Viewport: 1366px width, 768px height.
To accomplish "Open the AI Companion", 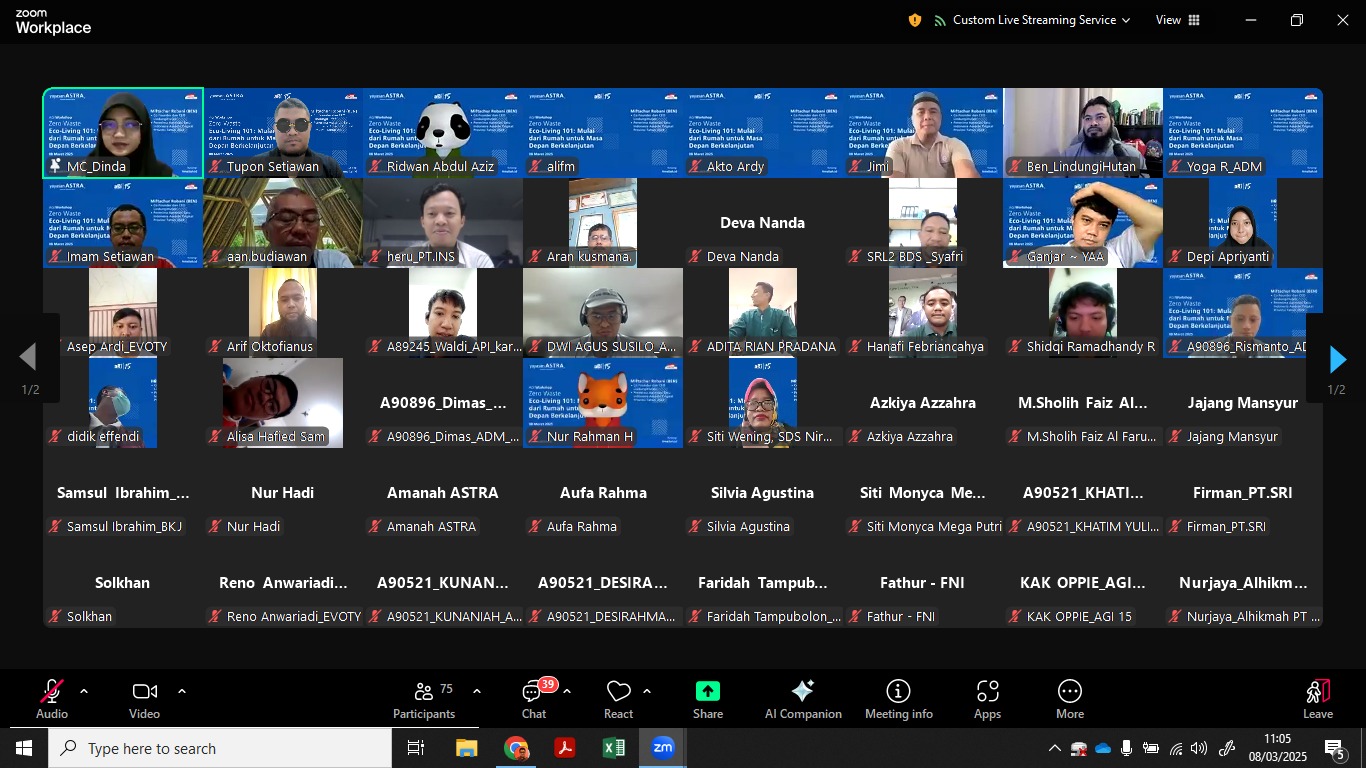I will tap(803, 699).
